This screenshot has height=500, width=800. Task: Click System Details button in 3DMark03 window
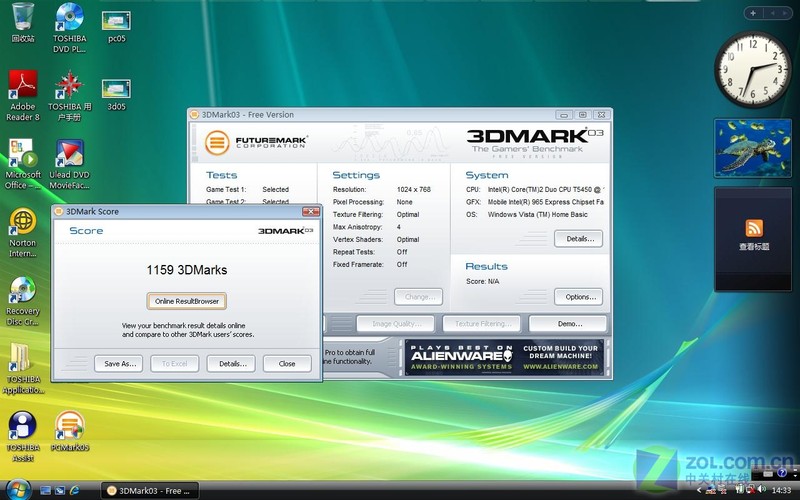coord(579,239)
